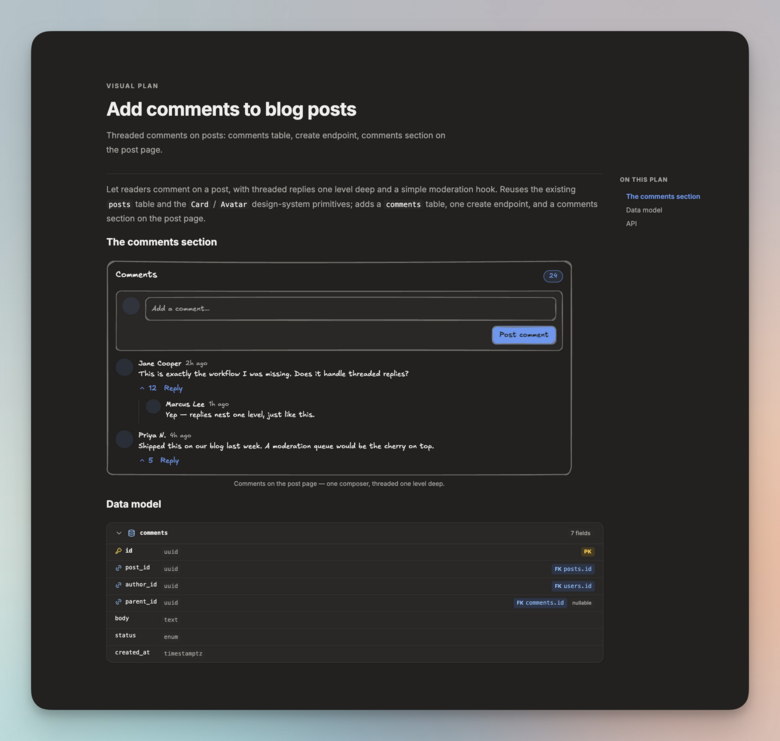Click Jane Cooper's avatar circle
The height and width of the screenshot is (741, 780).
[x=124, y=367]
